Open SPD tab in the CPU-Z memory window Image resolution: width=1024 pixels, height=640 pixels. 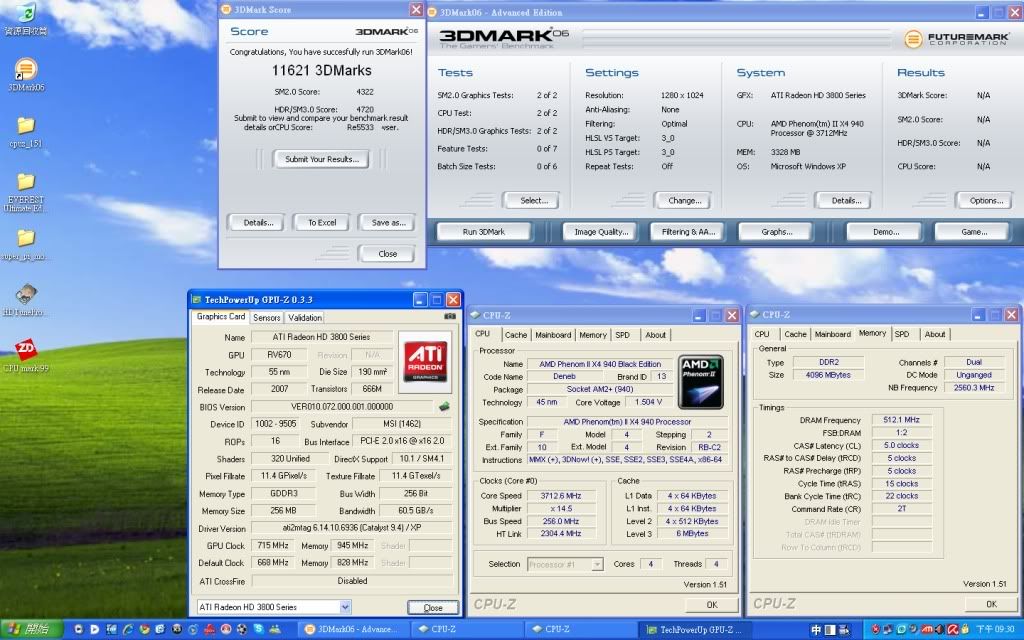point(902,334)
